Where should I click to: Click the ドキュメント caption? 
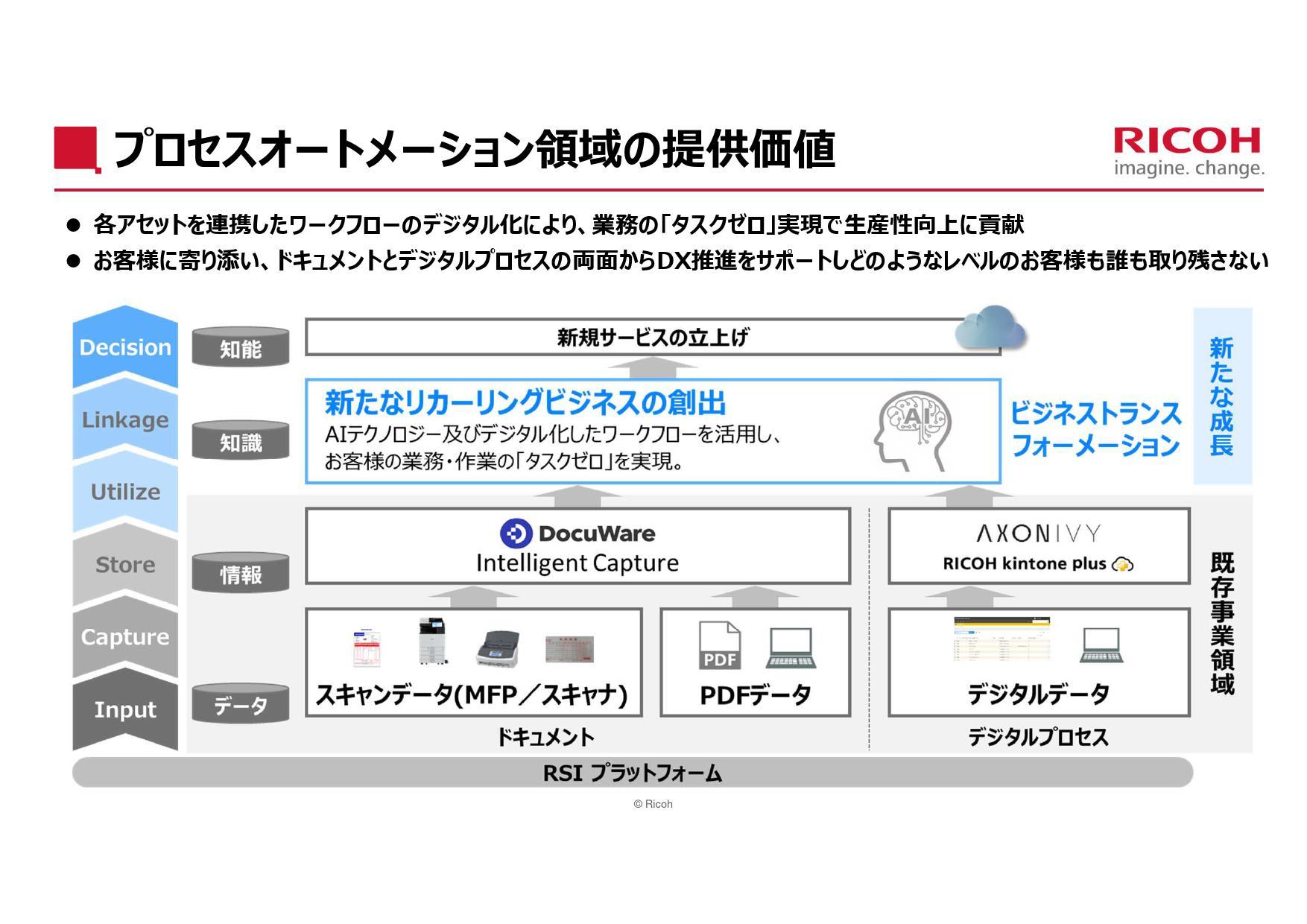(546, 738)
